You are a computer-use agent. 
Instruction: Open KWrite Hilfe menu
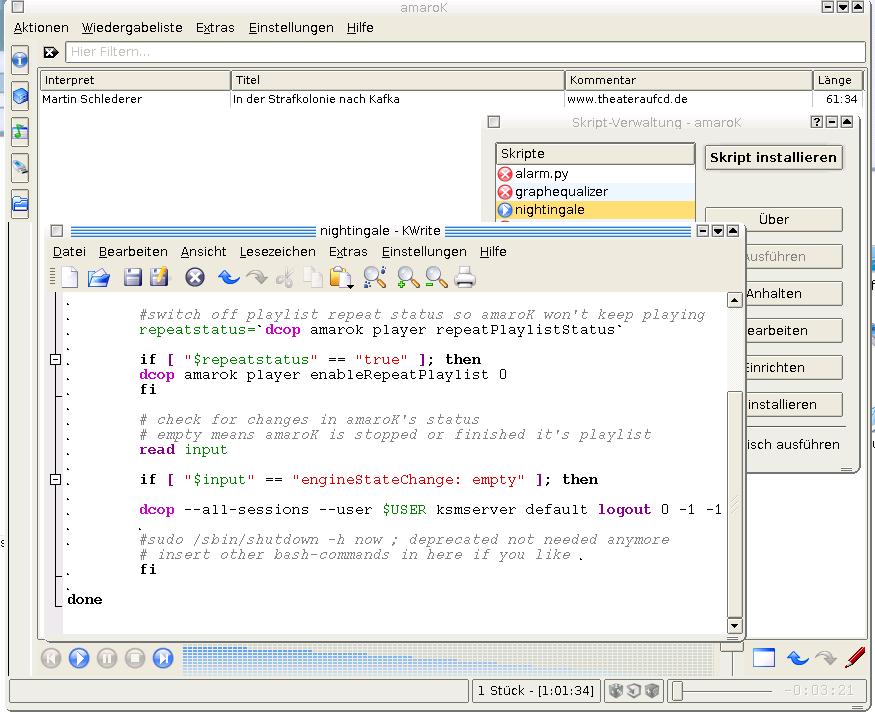point(493,252)
